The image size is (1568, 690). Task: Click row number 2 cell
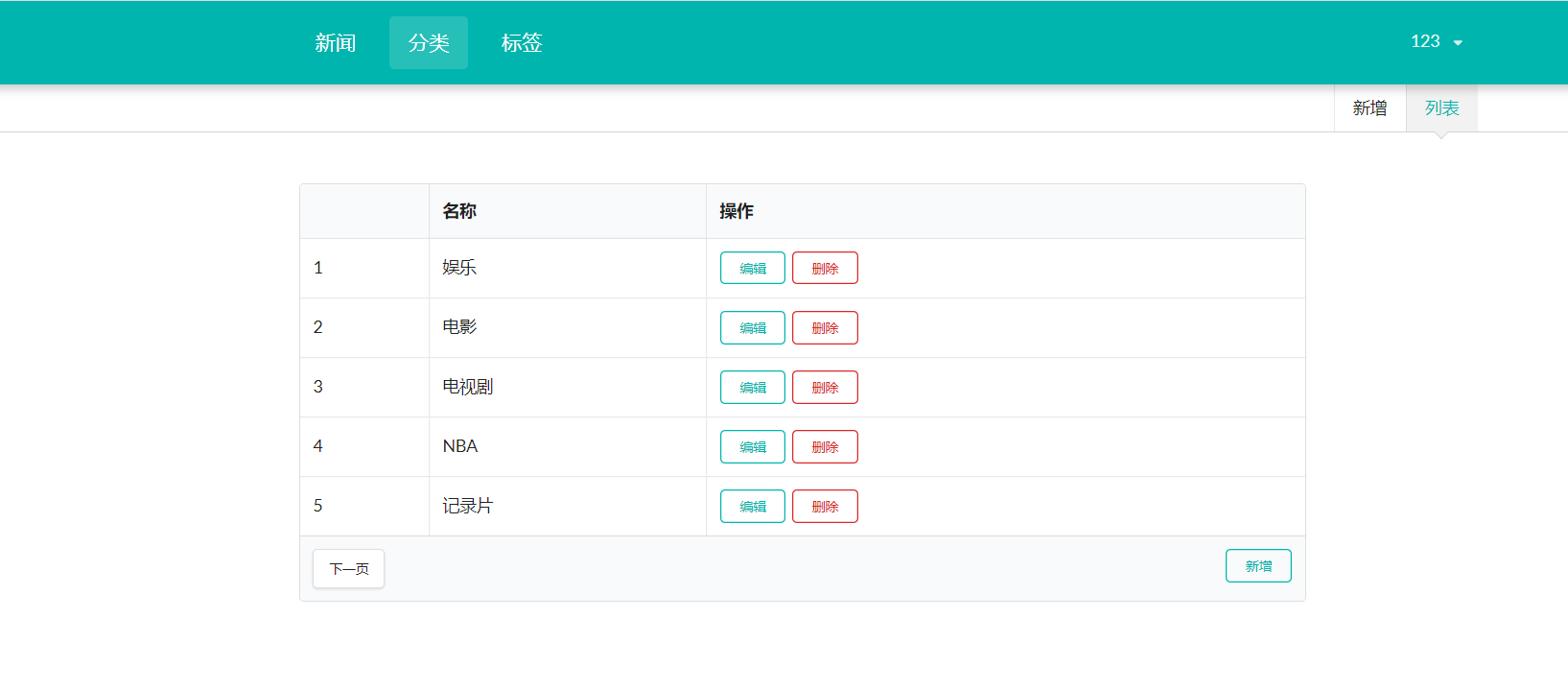[364, 327]
